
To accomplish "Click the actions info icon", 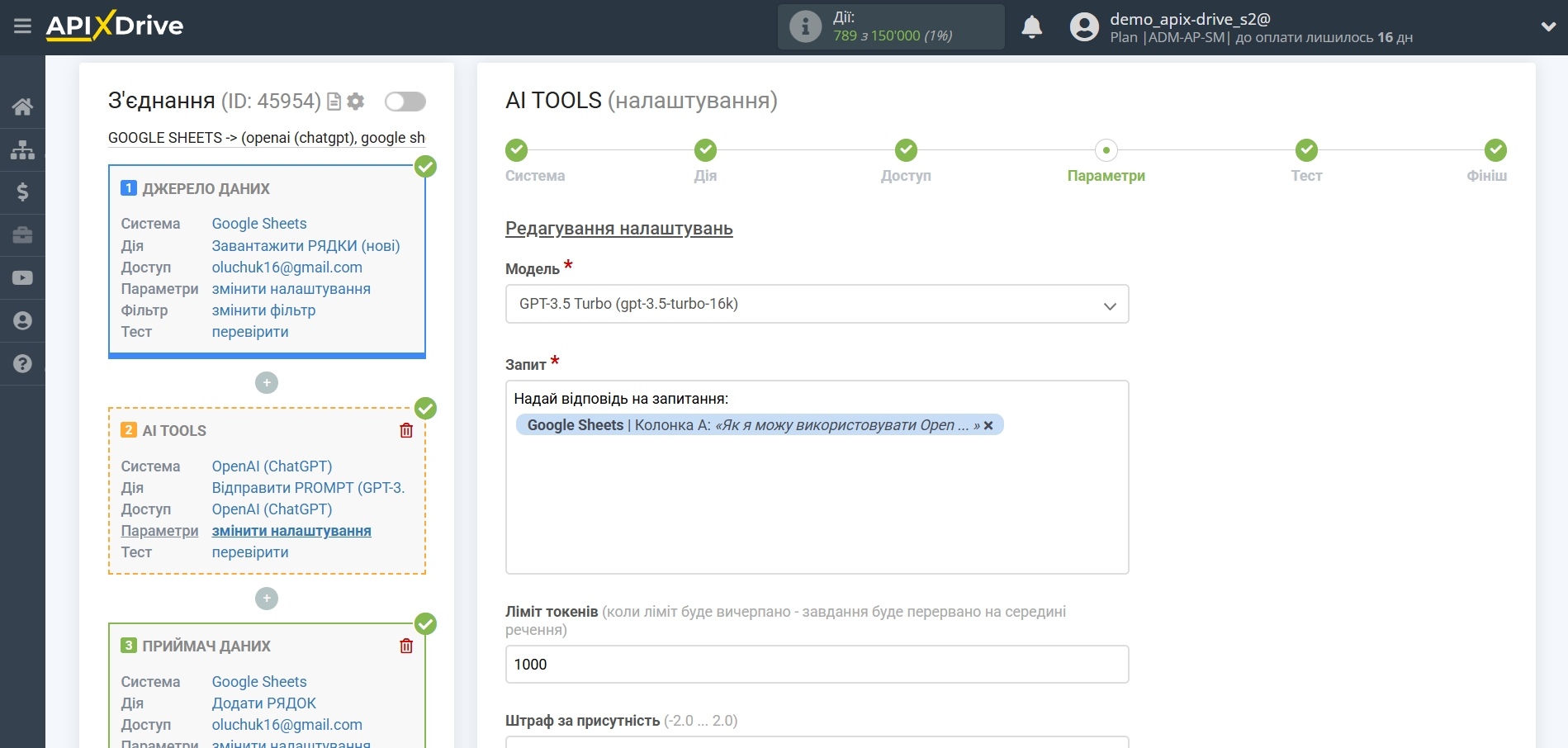I will tap(805, 26).
